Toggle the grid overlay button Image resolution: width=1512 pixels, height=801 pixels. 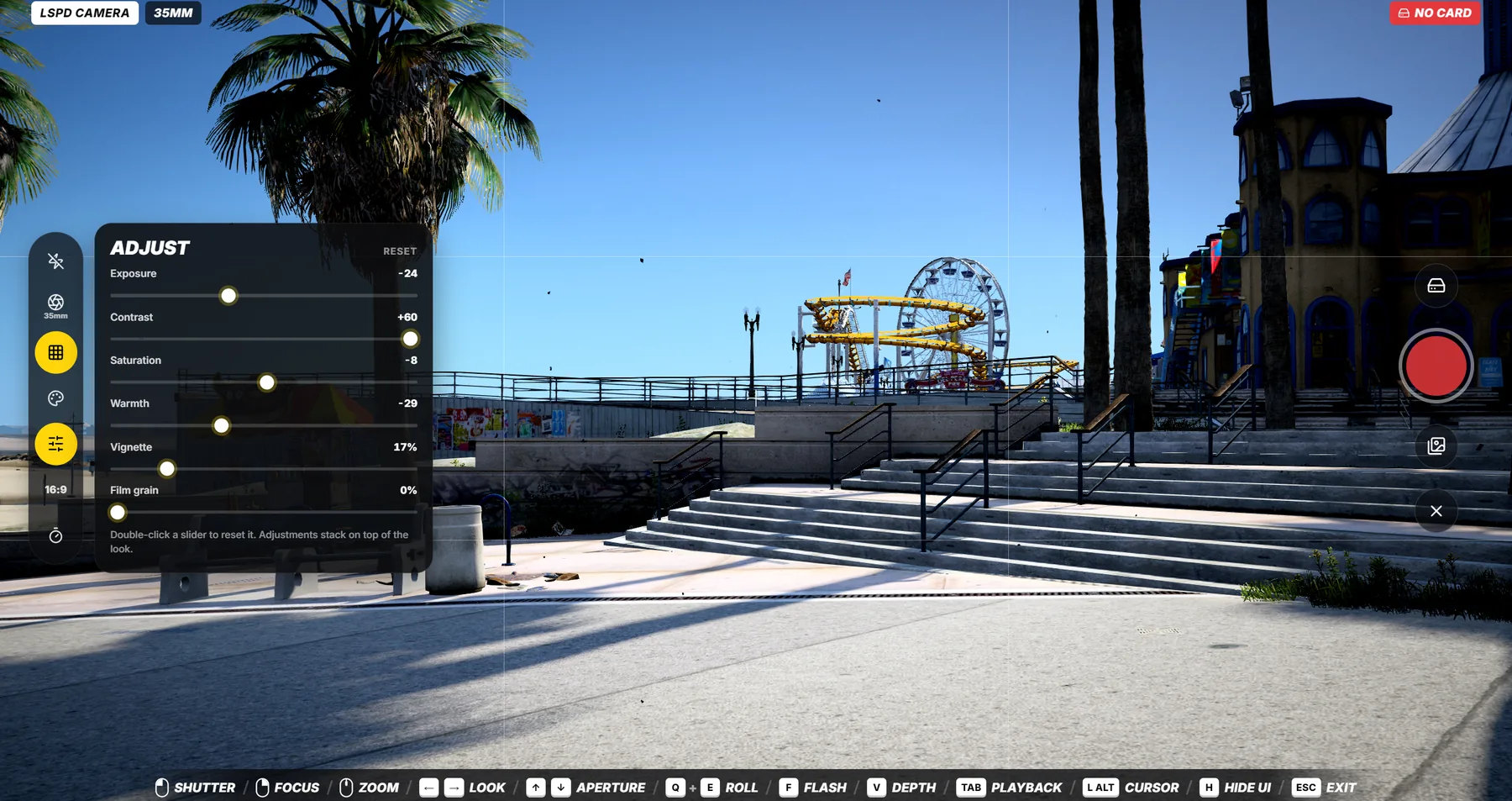click(x=55, y=353)
